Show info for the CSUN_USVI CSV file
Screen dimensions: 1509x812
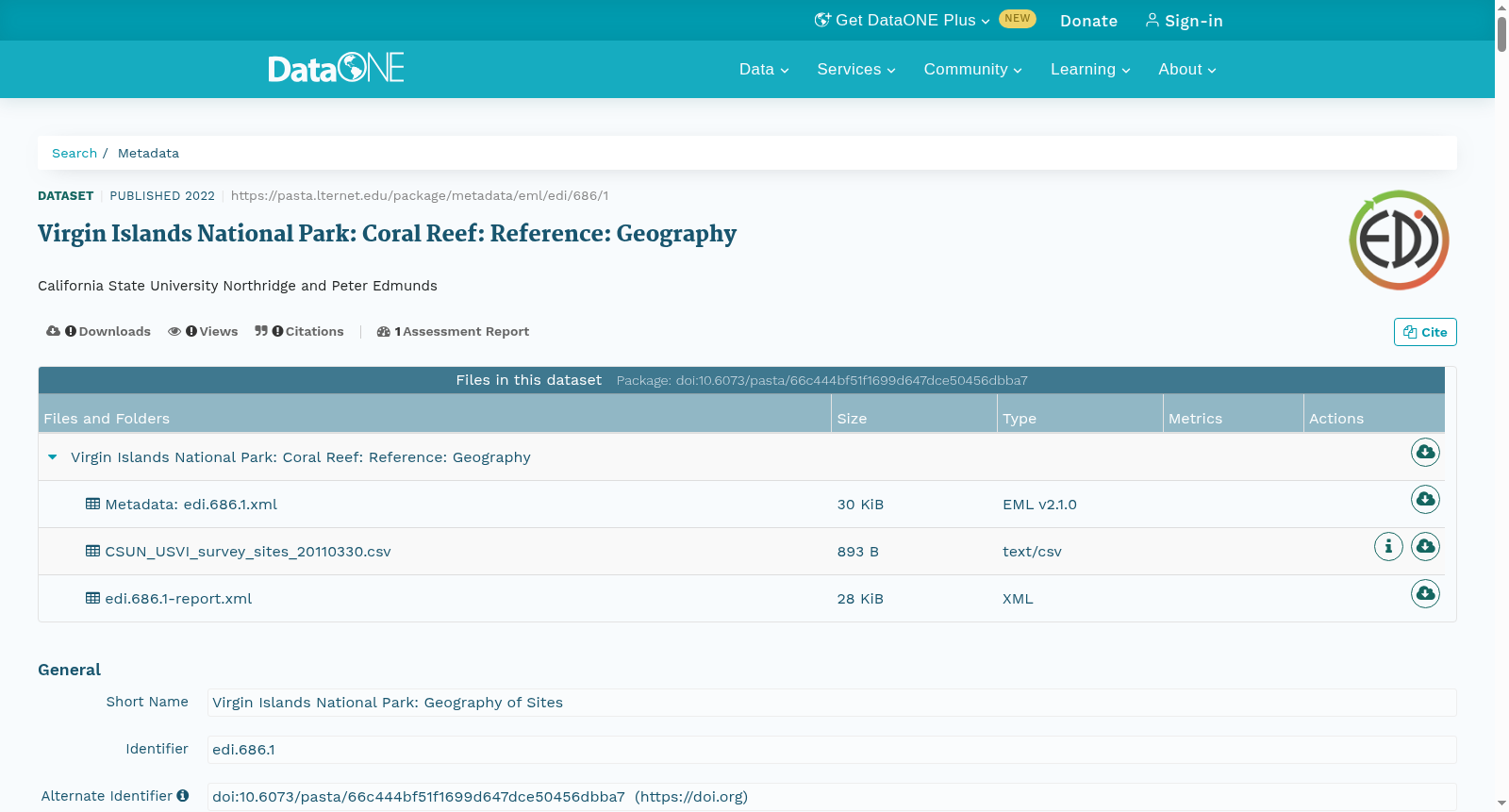pyautogui.click(x=1388, y=547)
